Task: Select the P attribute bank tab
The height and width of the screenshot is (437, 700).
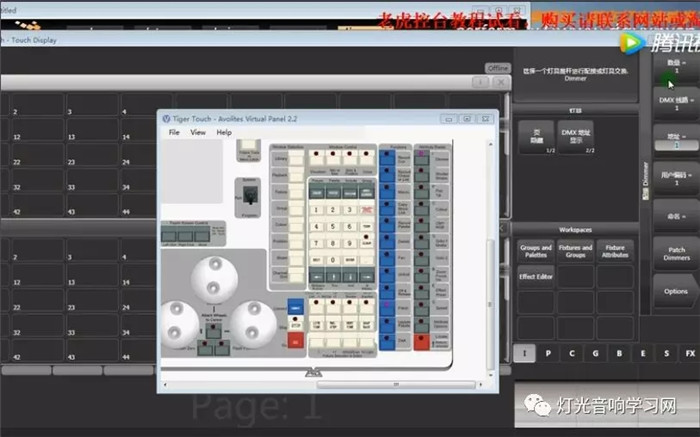Action: pyautogui.click(x=548, y=353)
